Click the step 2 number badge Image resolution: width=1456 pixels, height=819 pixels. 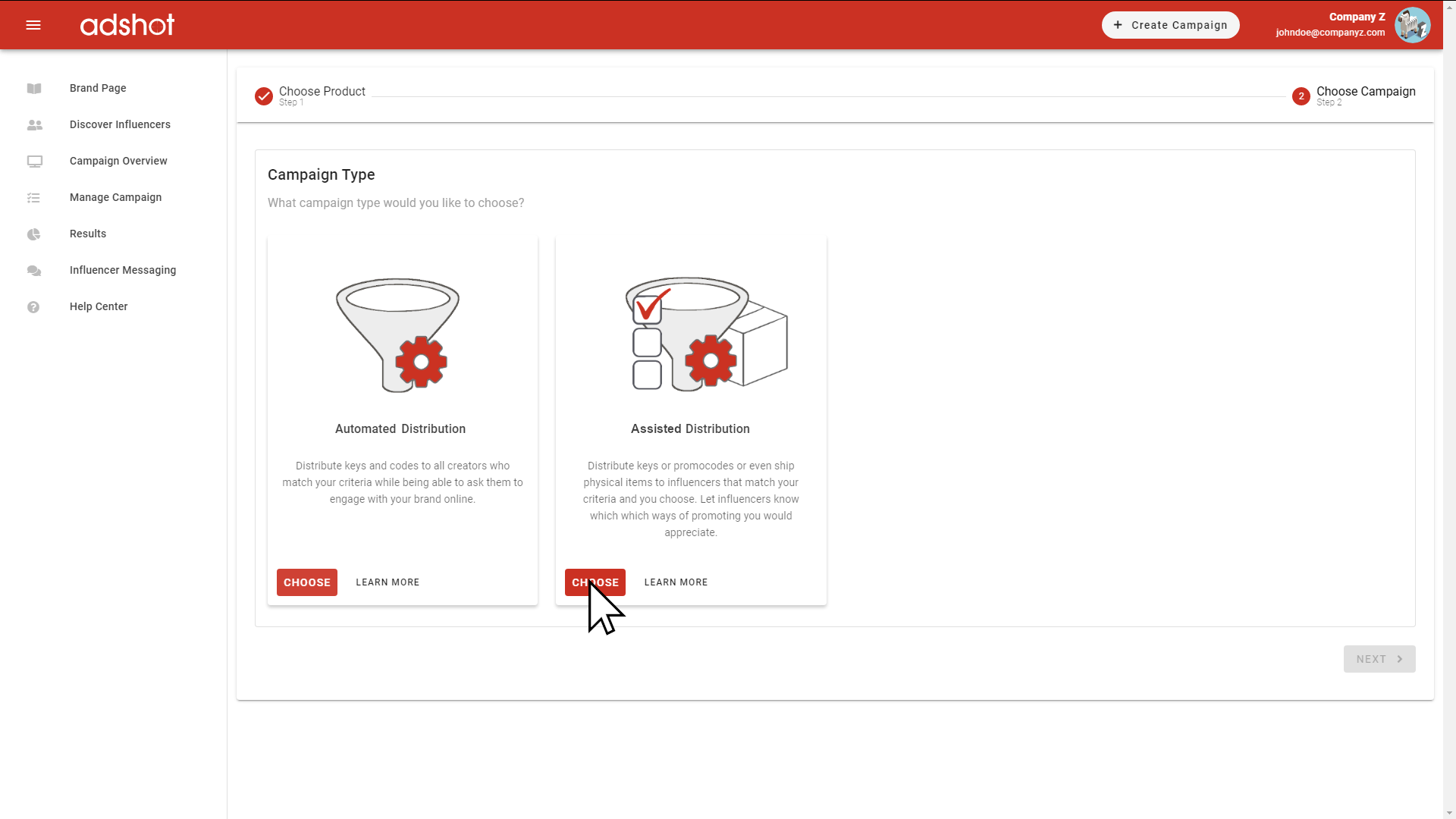coord(1301,96)
